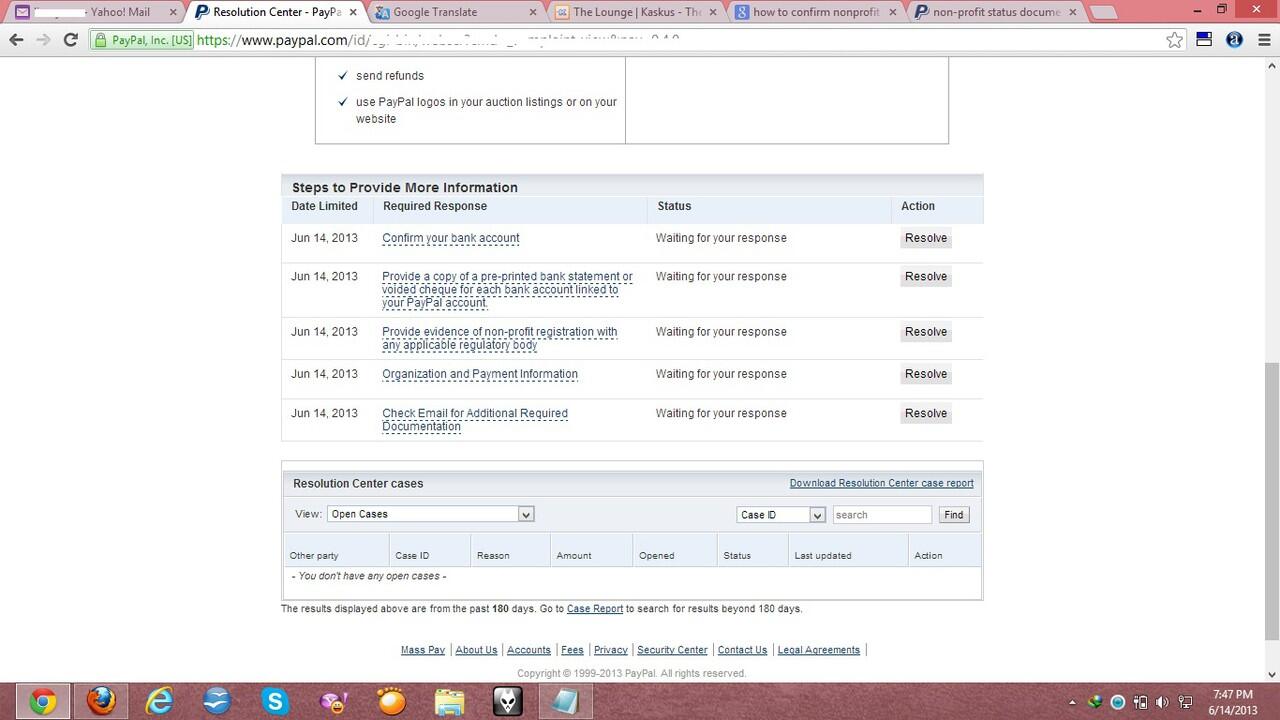Resolve the Organization and Payment Information step
Screen dimensions: 1280x720
point(926,374)
